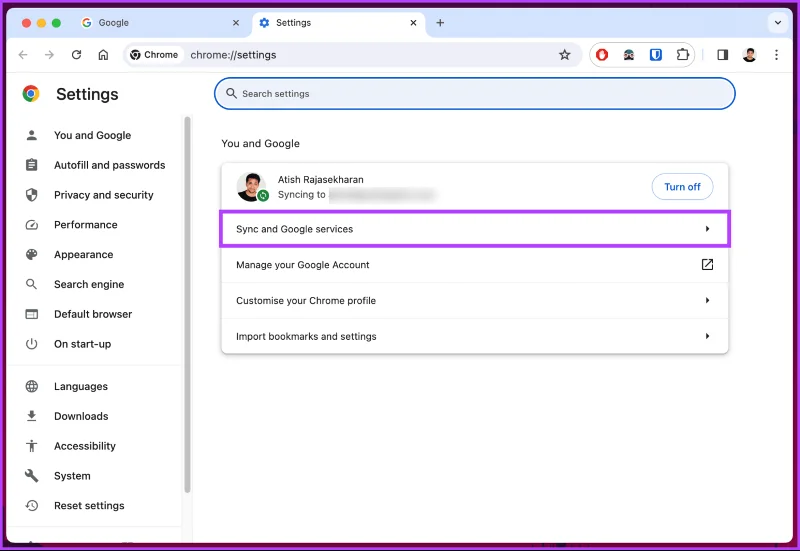This screenshot has height=551, width=800.
Task: Open the Bitwarden shield extension
Action: click(656, 55)
